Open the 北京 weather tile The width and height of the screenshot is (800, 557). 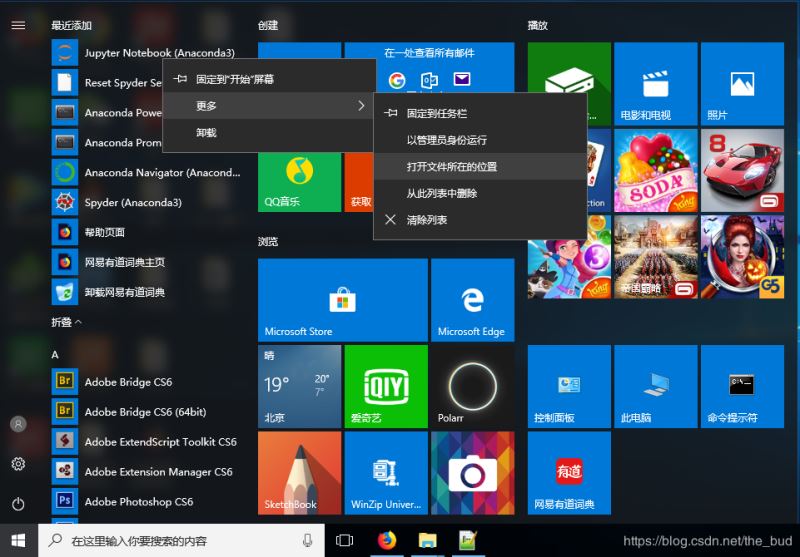tap(299, 386)
